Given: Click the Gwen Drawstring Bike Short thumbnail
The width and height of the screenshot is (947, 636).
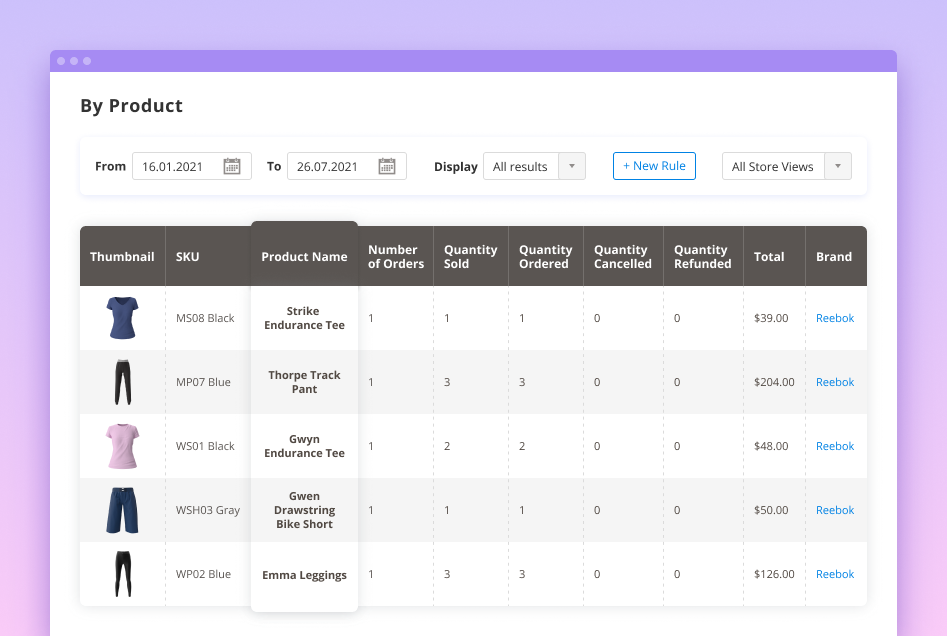Looking at the screenshot, I should [122, 510].
